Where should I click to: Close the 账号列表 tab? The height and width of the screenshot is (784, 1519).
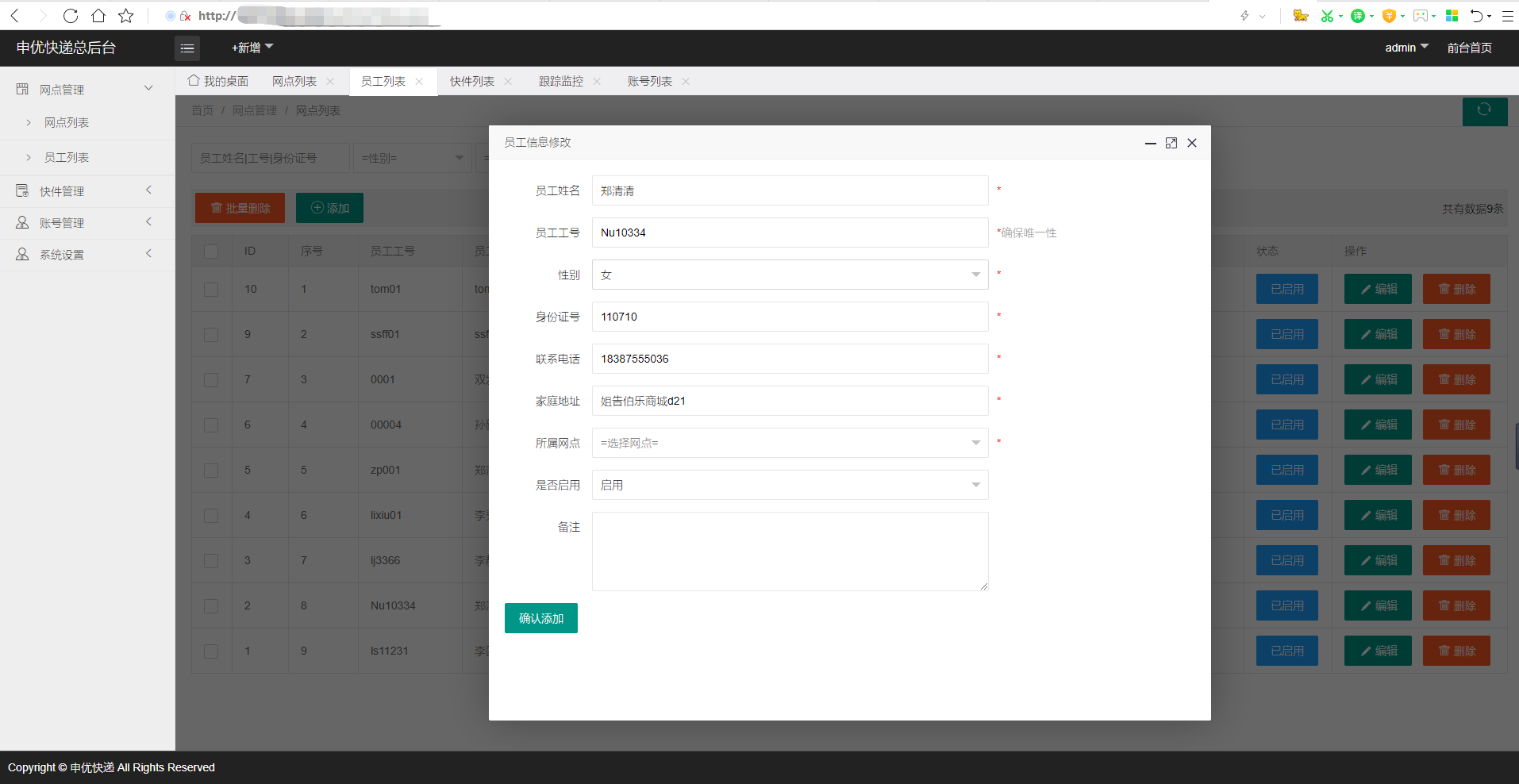pos(686,82)
